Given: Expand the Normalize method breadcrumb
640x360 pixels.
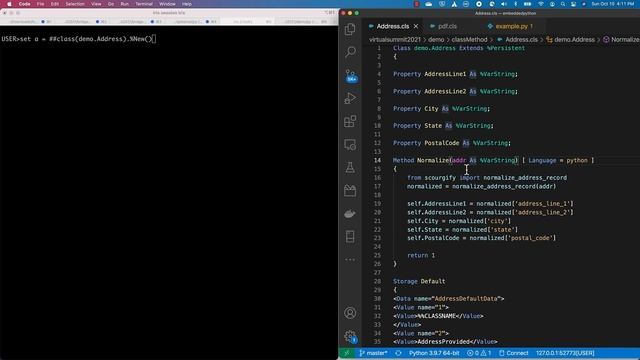Looking at the screenshot, I should click(621, 40).
